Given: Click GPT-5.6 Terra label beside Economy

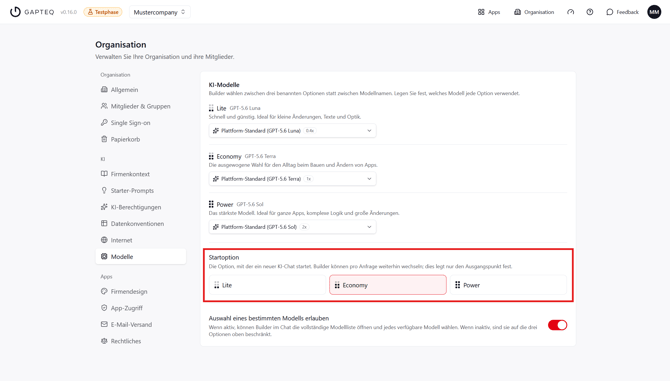Looking at the screenshot, I should point(260,156).
